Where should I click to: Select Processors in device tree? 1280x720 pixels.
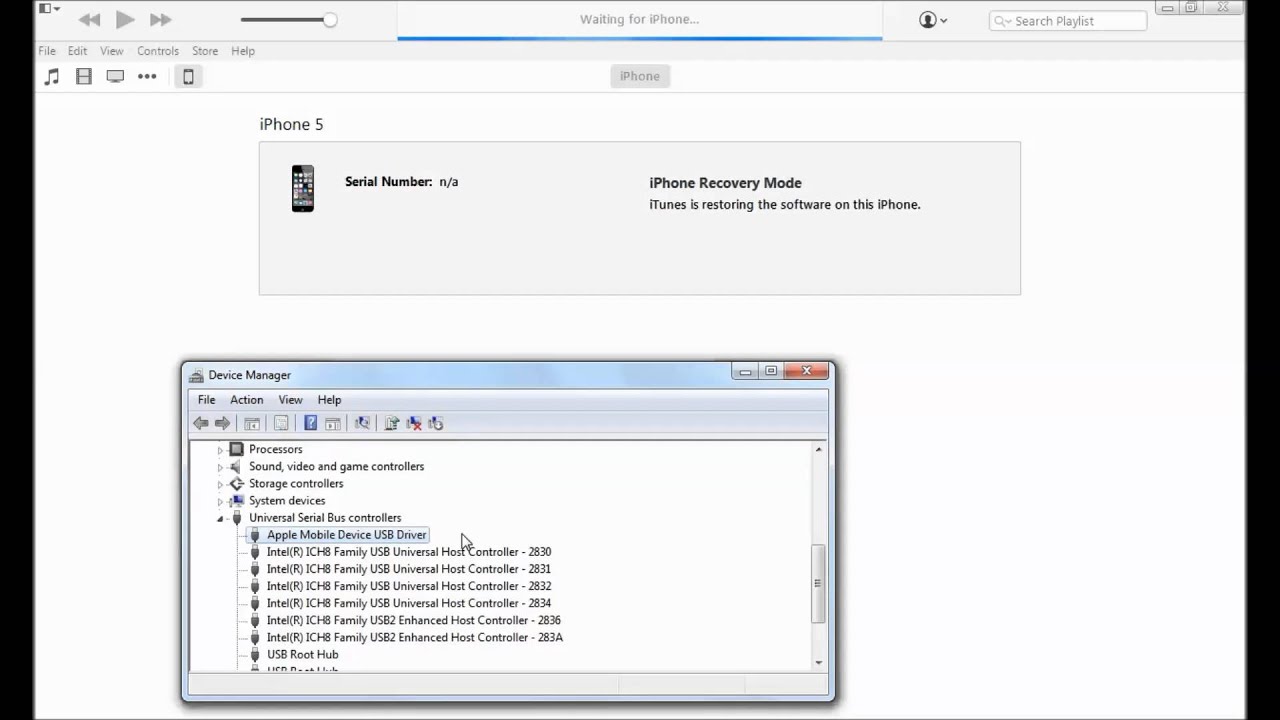(275, 450)
